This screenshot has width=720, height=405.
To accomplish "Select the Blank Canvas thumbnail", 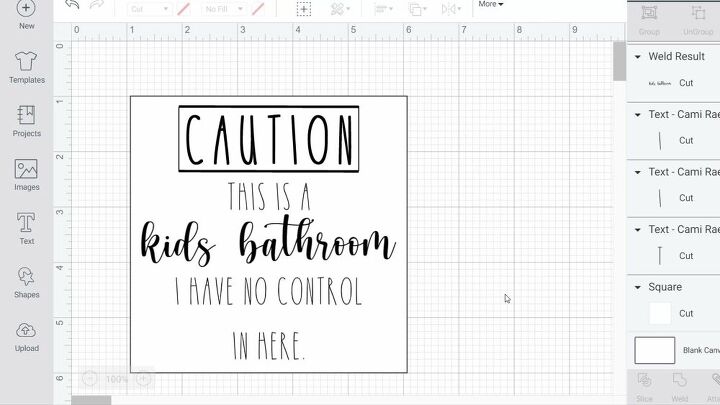I will click(655, 350).
